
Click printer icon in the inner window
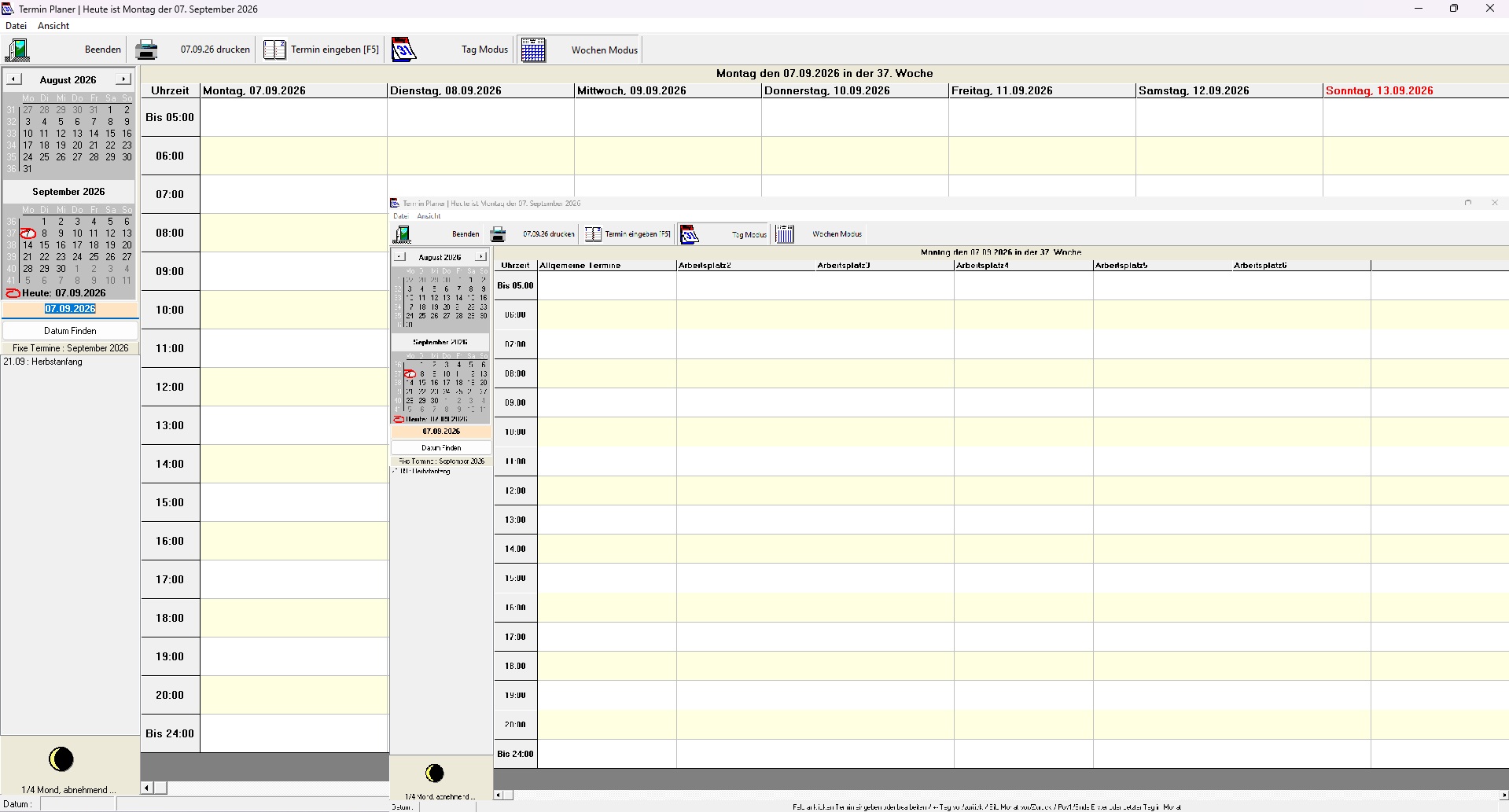[498, 234]
